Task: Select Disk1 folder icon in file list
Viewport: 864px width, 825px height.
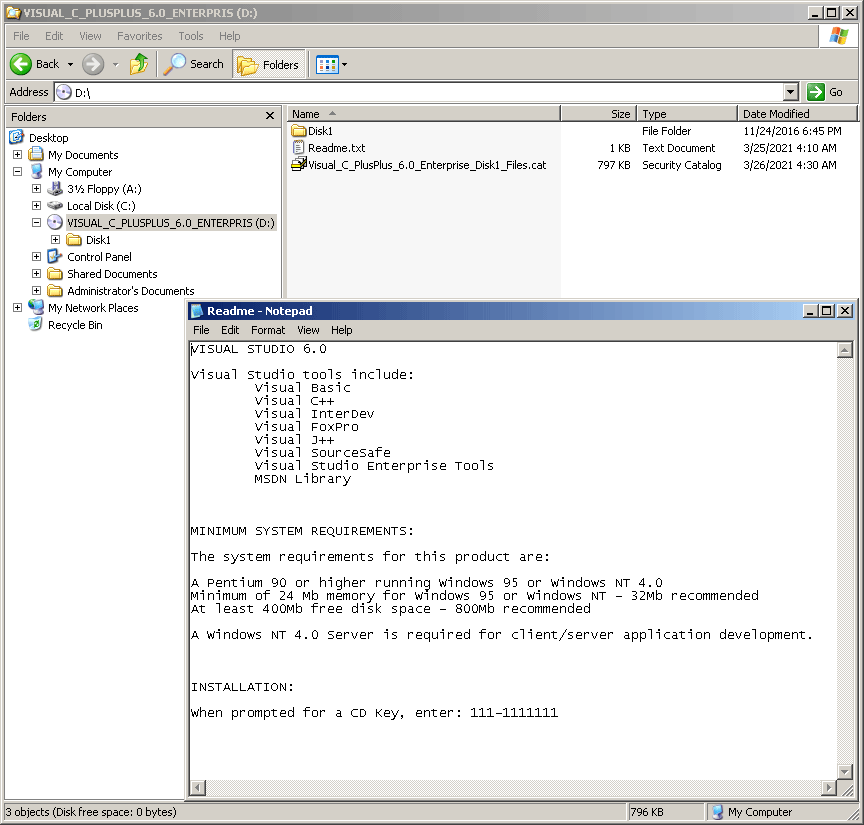Action: [x=299, y=131]
